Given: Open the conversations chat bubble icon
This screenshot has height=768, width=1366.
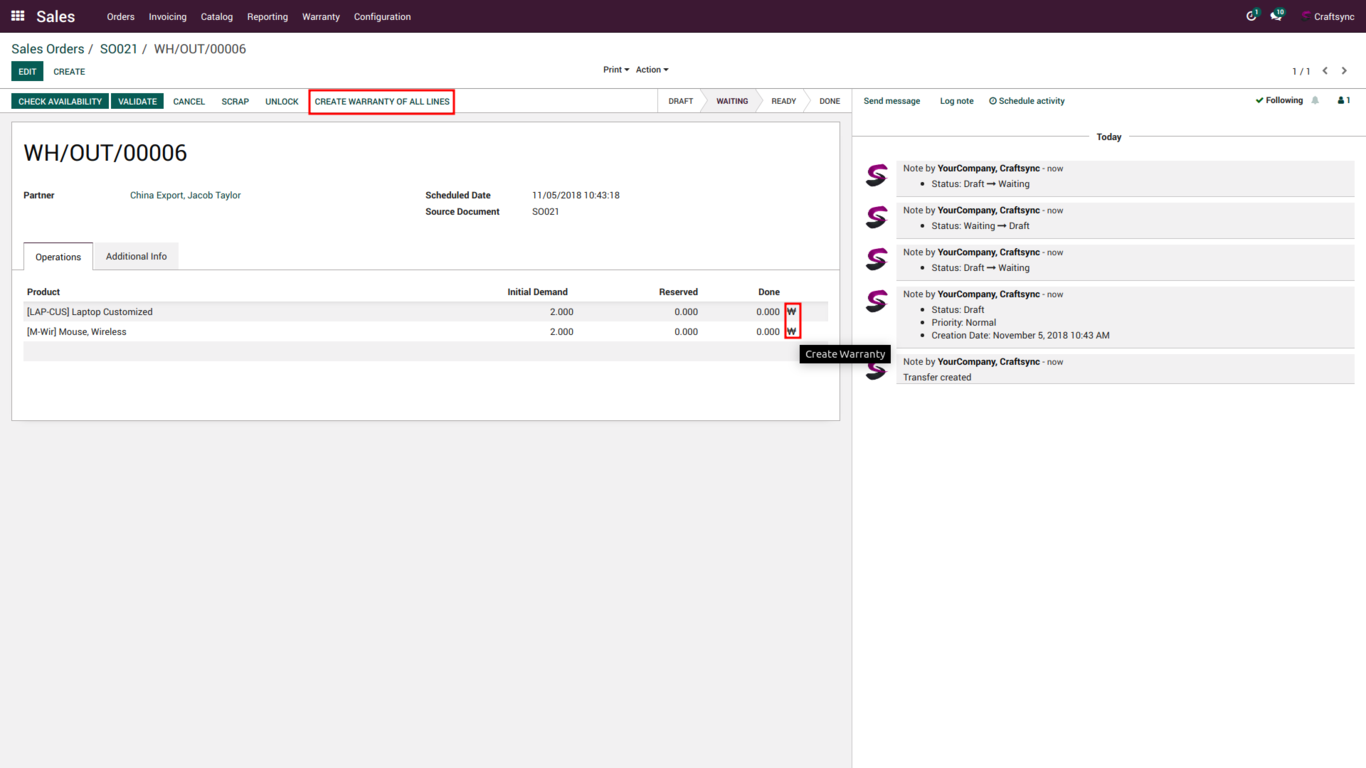Looking at the screenshot, I should [1276, 16].
